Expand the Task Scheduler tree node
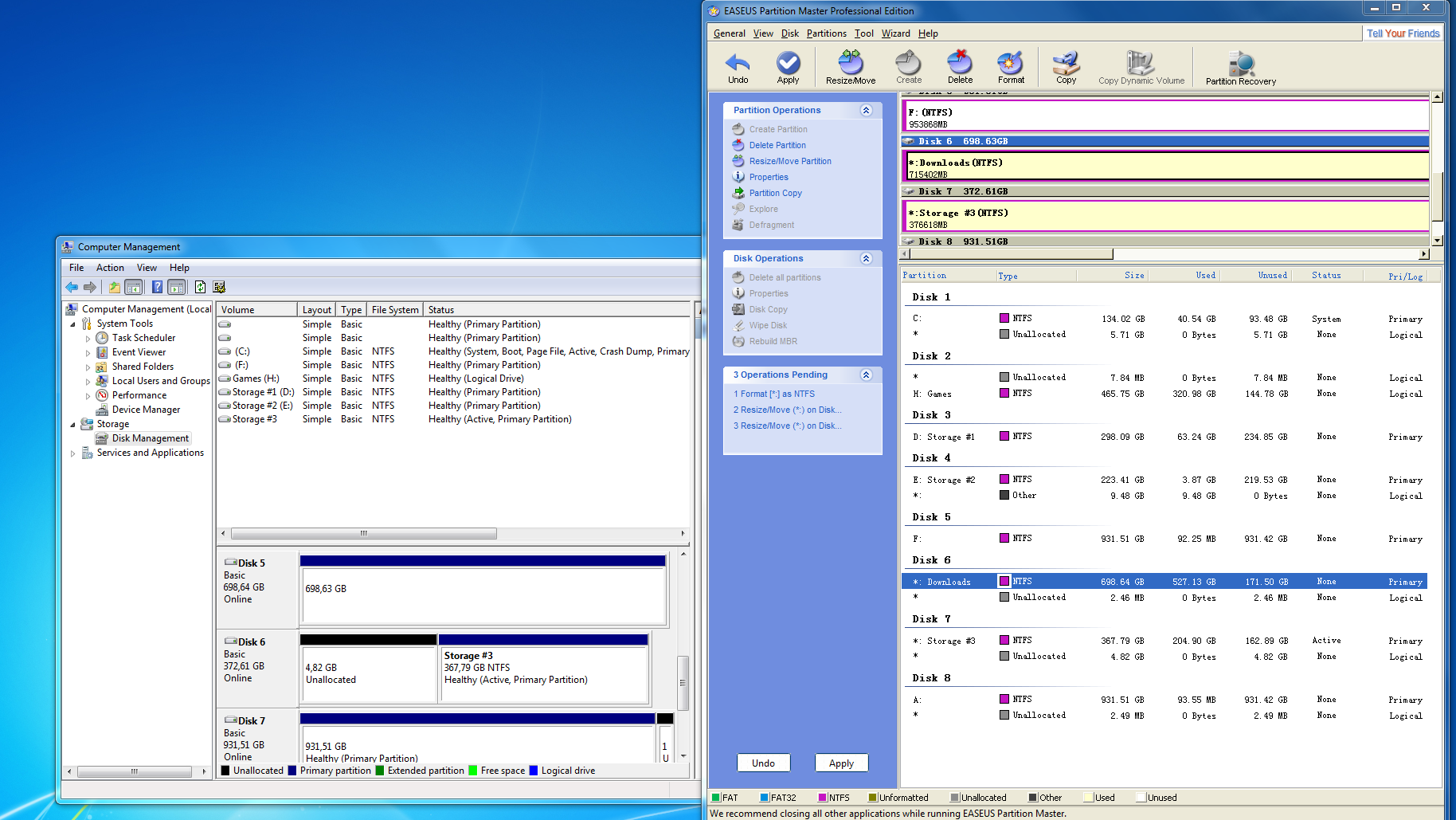 tap(88, 339)
